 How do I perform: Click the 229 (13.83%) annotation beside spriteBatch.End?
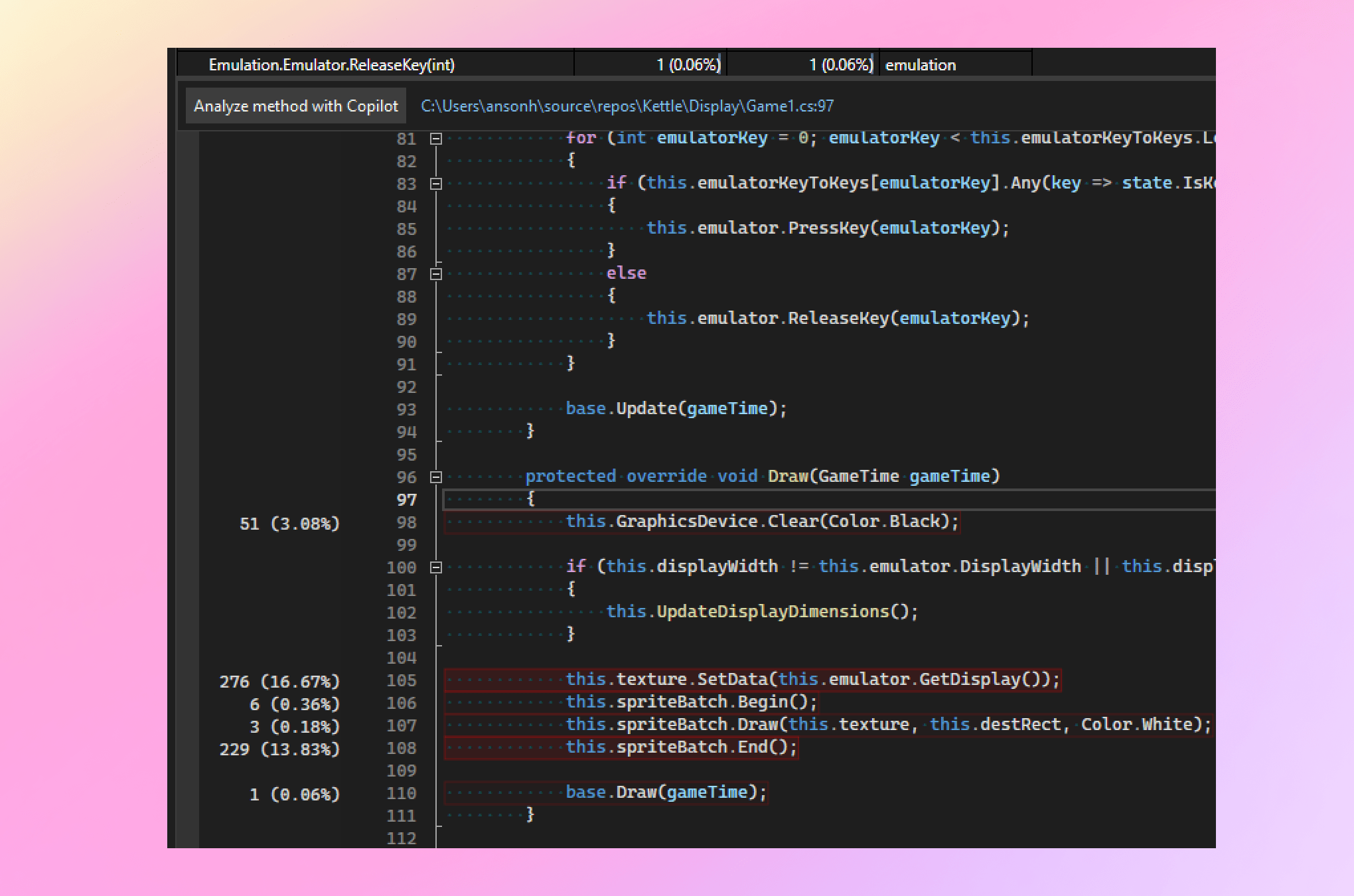279,749
